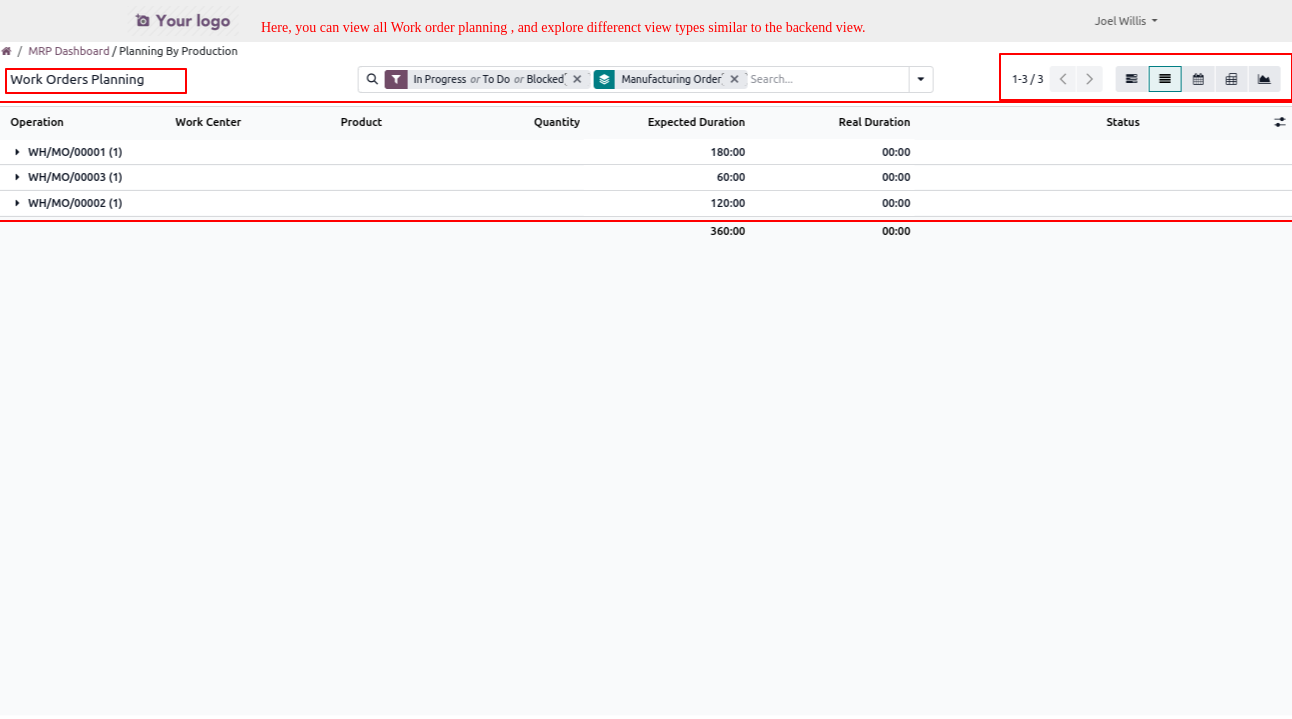
Task: Click in the Search input field
Action: tap(825, 79)
